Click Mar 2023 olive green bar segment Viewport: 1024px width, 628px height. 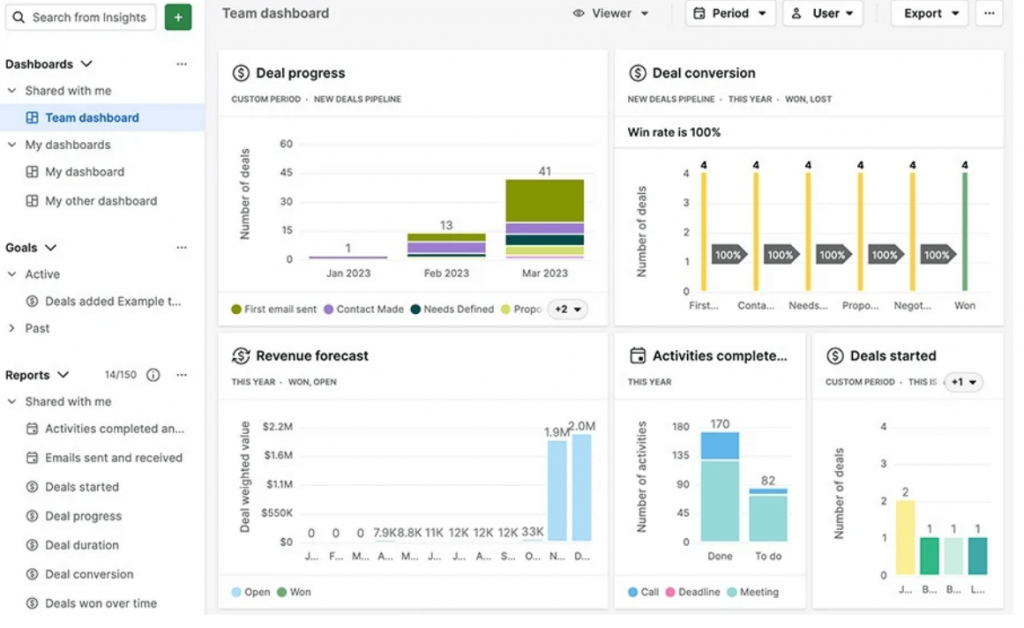click(545, 201)
